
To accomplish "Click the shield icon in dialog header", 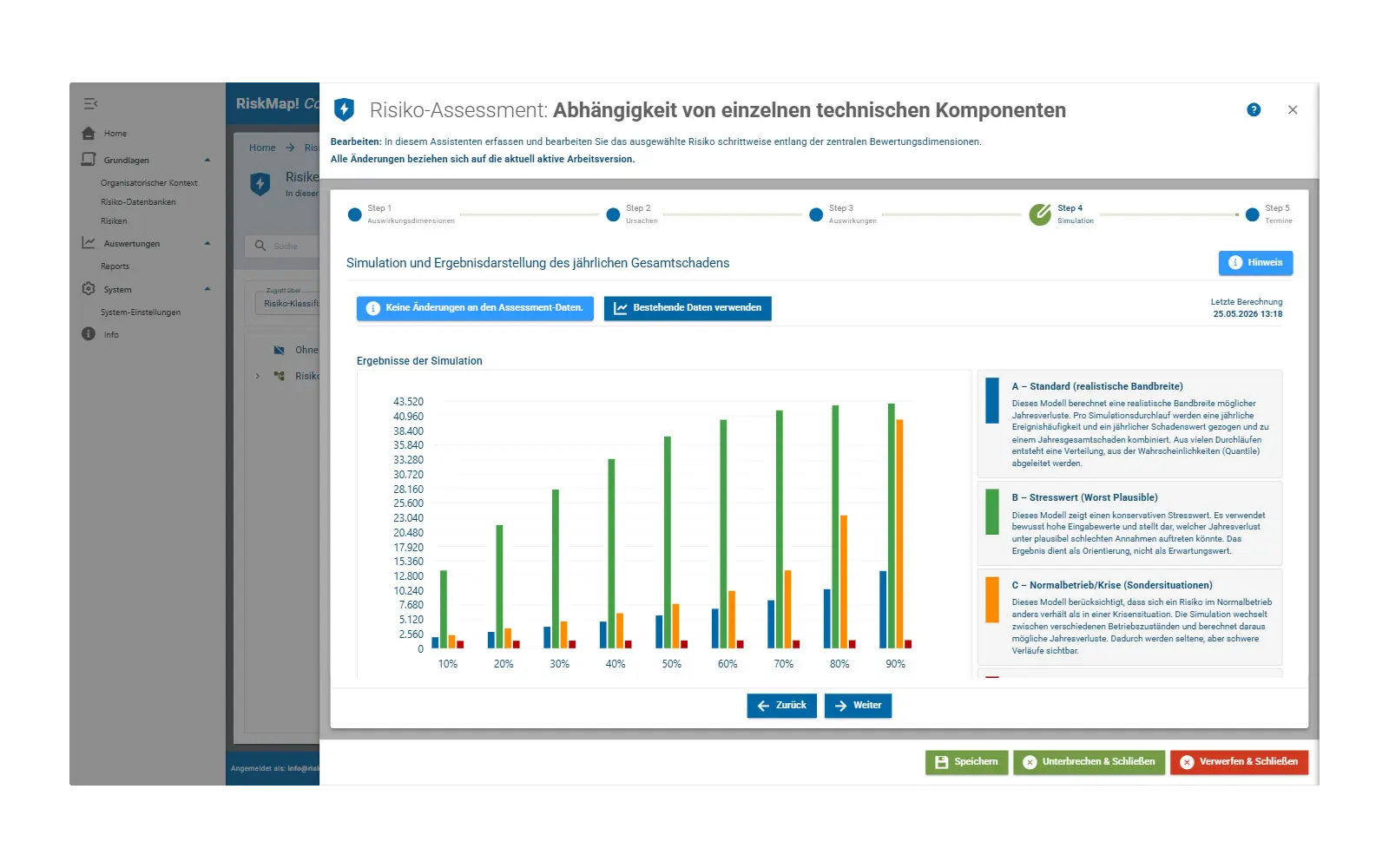I will tap(345, 109).
